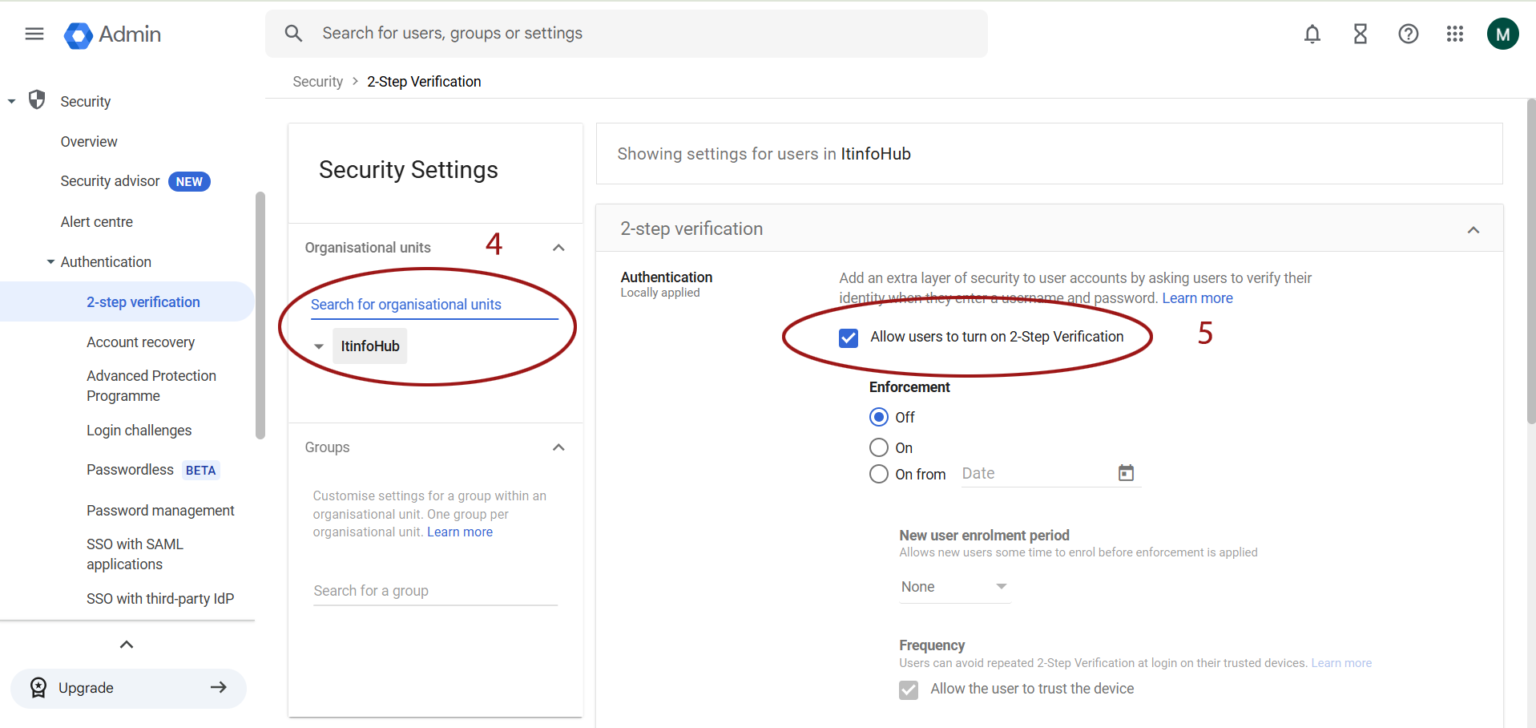
Task: Collapse the Organisational units section
Action: tap(558, 247)
